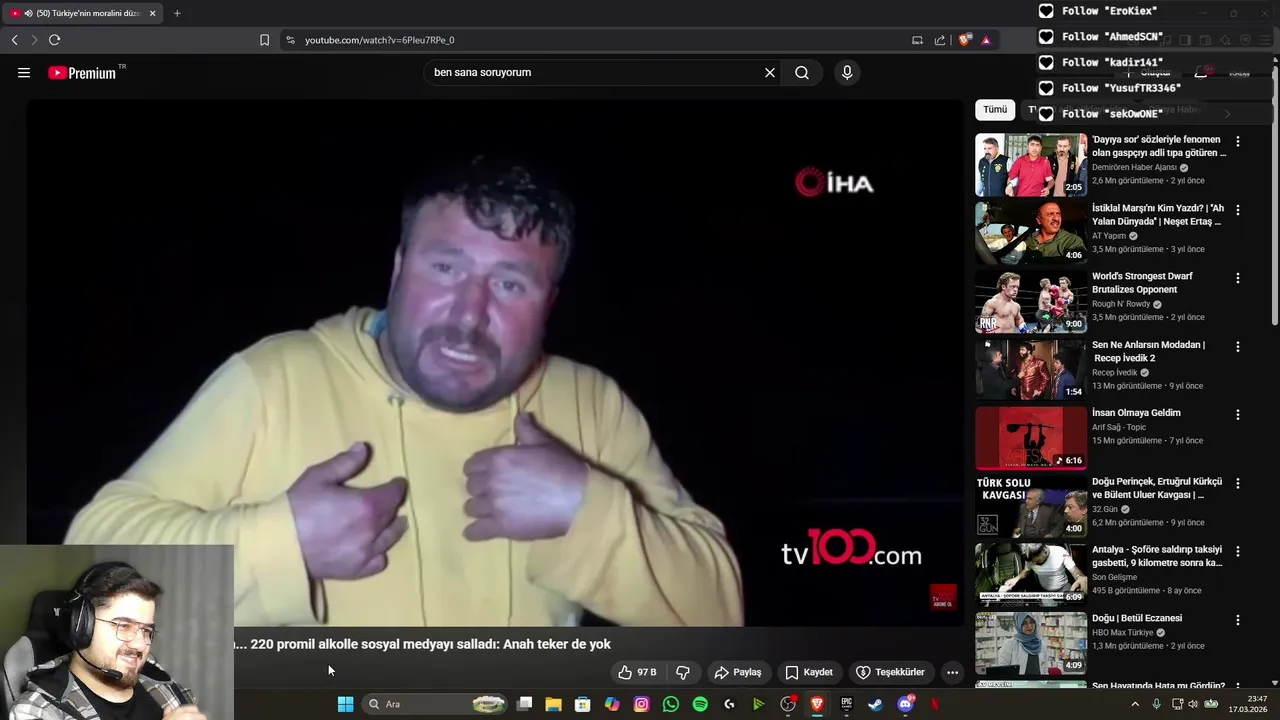Open 'Doğu | Betül Eczanesi' video title
This screenshot has width=1280, height=720.
1137,618
